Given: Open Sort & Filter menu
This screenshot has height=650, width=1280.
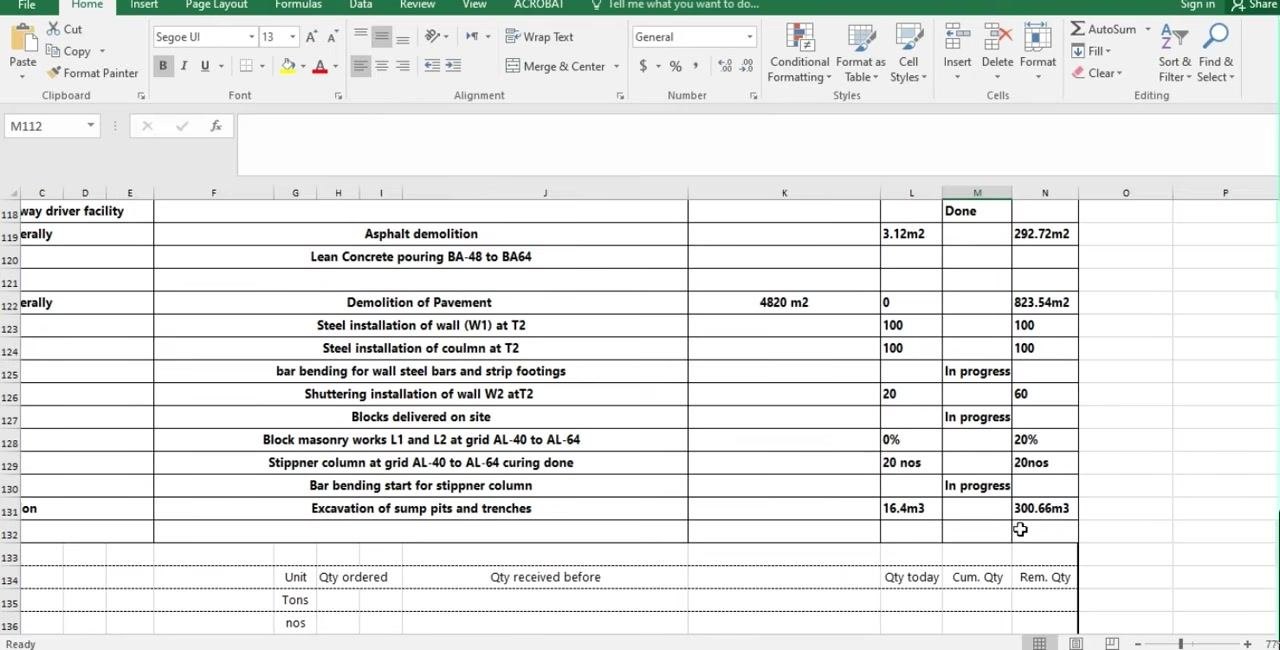Looking at the screenshot, I should [x=1175, y=52].
